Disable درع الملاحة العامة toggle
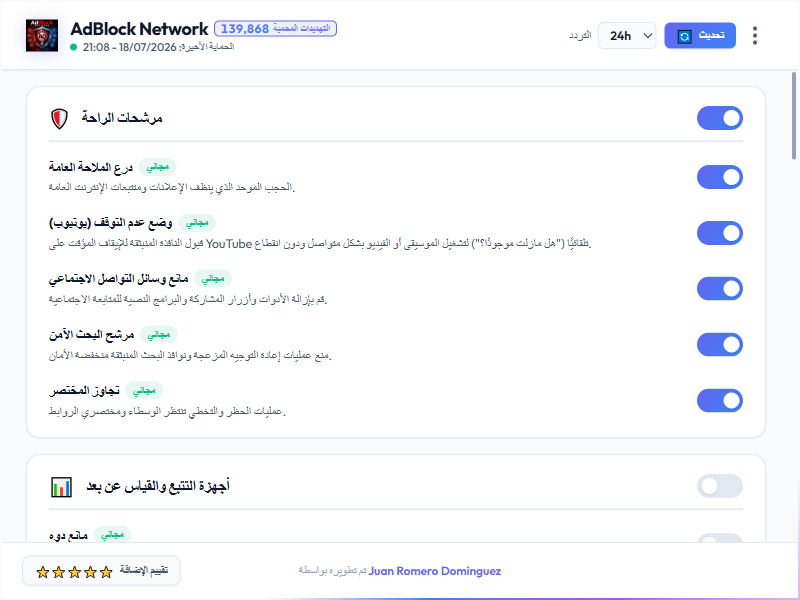Viewport: 800px width, 600px height. pos(719,177)
